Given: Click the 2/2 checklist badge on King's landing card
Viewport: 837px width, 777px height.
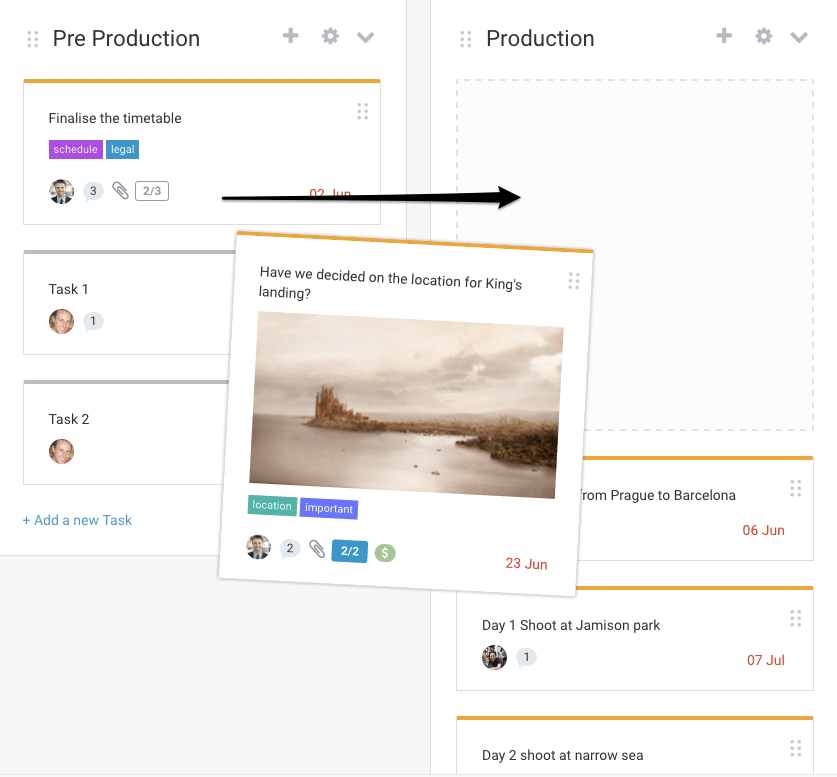Looking at the screenshot, I should pyautogui.click(x=349, y=551).
